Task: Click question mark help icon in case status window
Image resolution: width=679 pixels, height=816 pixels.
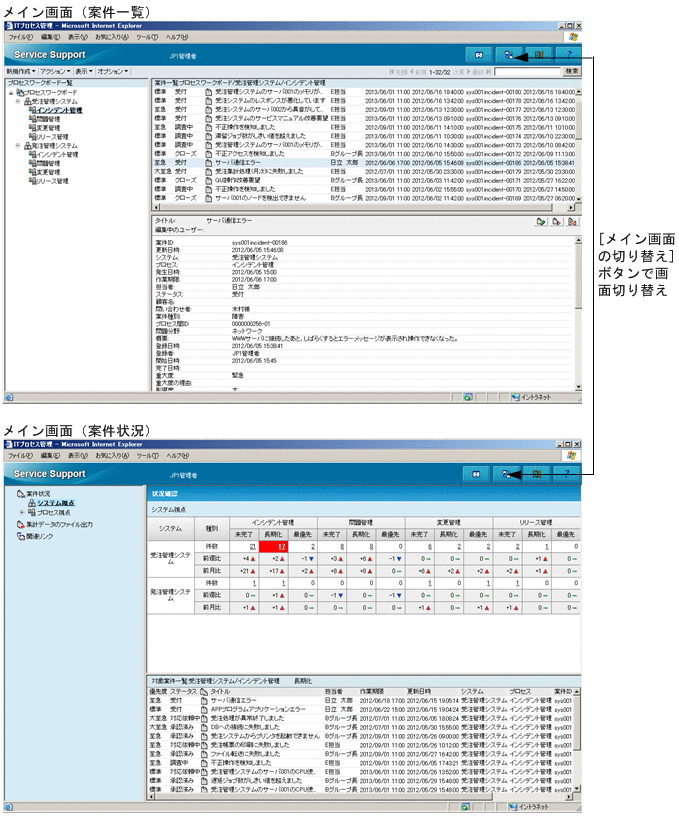Action: [x=566, y=474]
